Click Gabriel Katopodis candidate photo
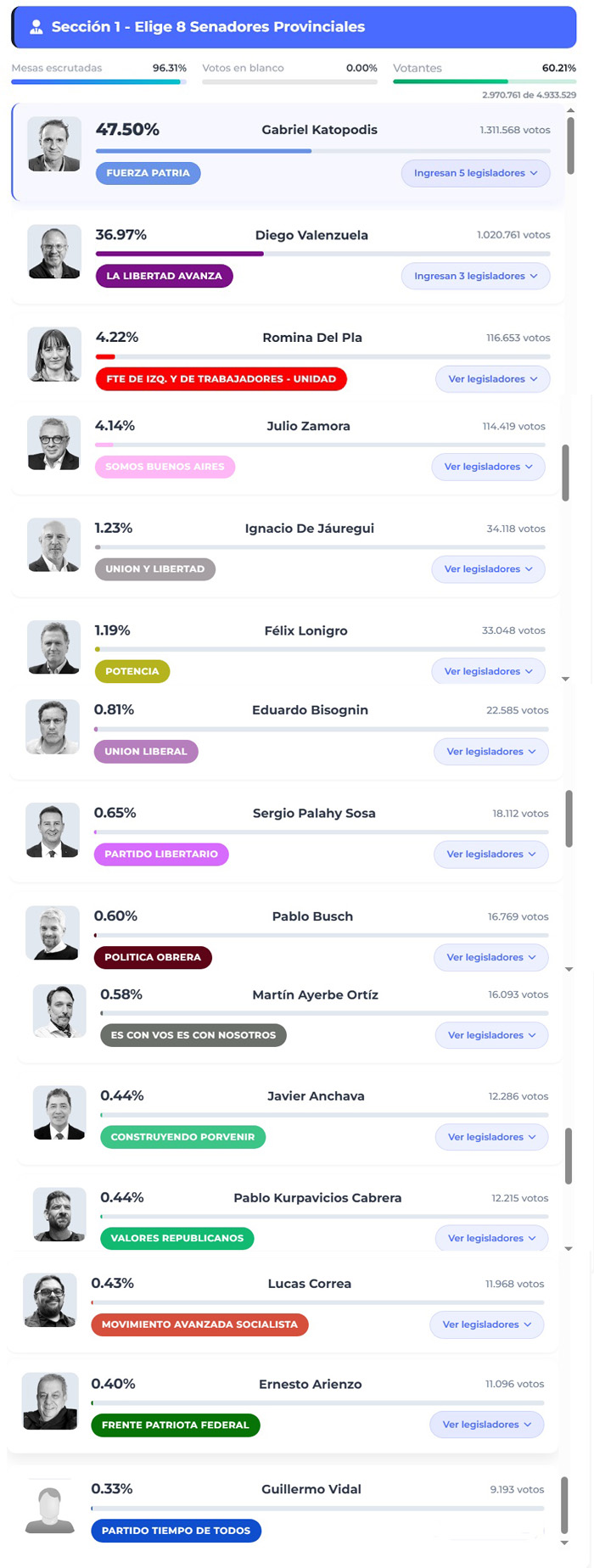The image size is (594, 1568). pos(54,144)
